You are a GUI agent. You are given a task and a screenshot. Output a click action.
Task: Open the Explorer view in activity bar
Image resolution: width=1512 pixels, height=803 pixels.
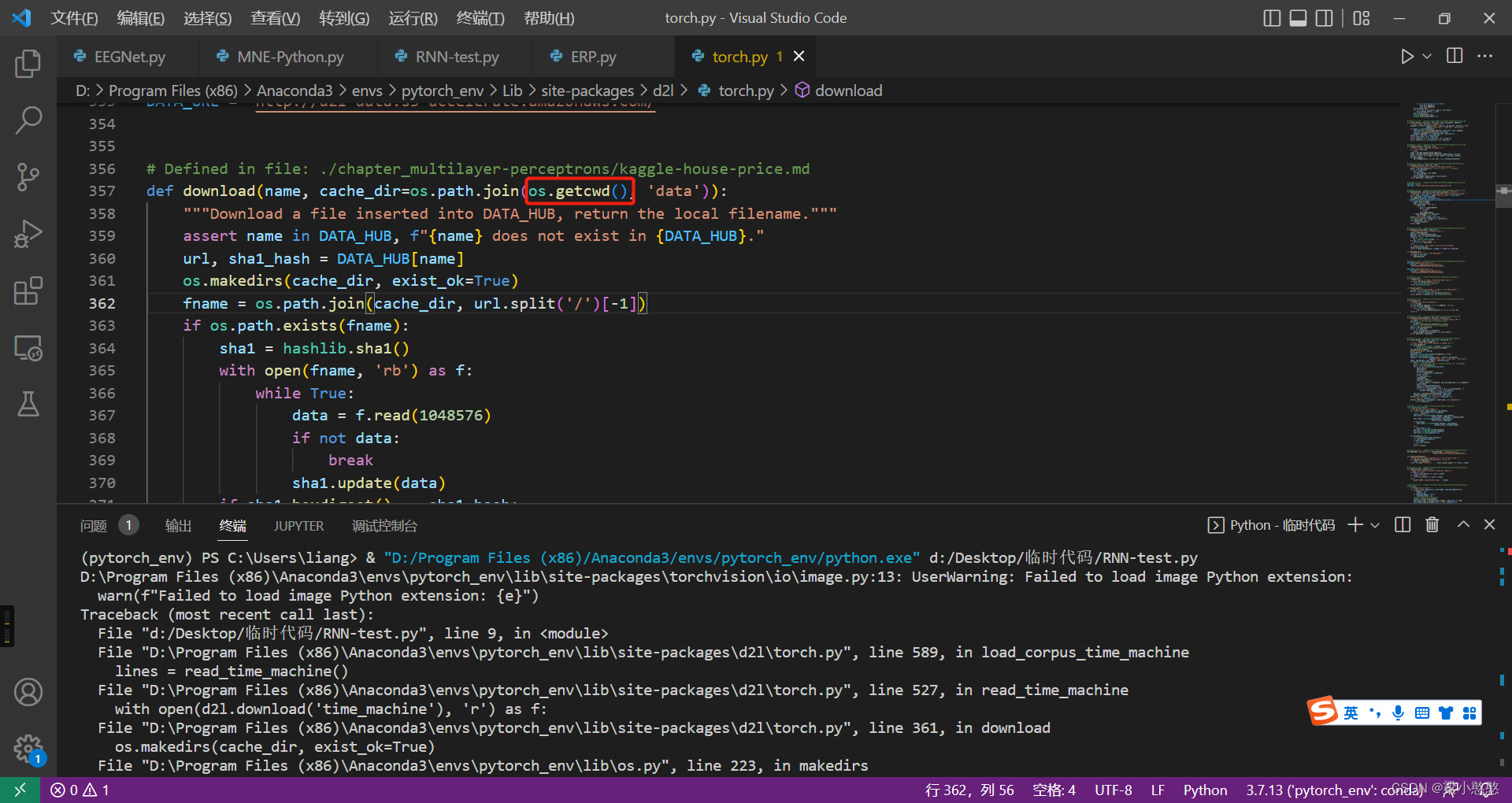point(28,64)
